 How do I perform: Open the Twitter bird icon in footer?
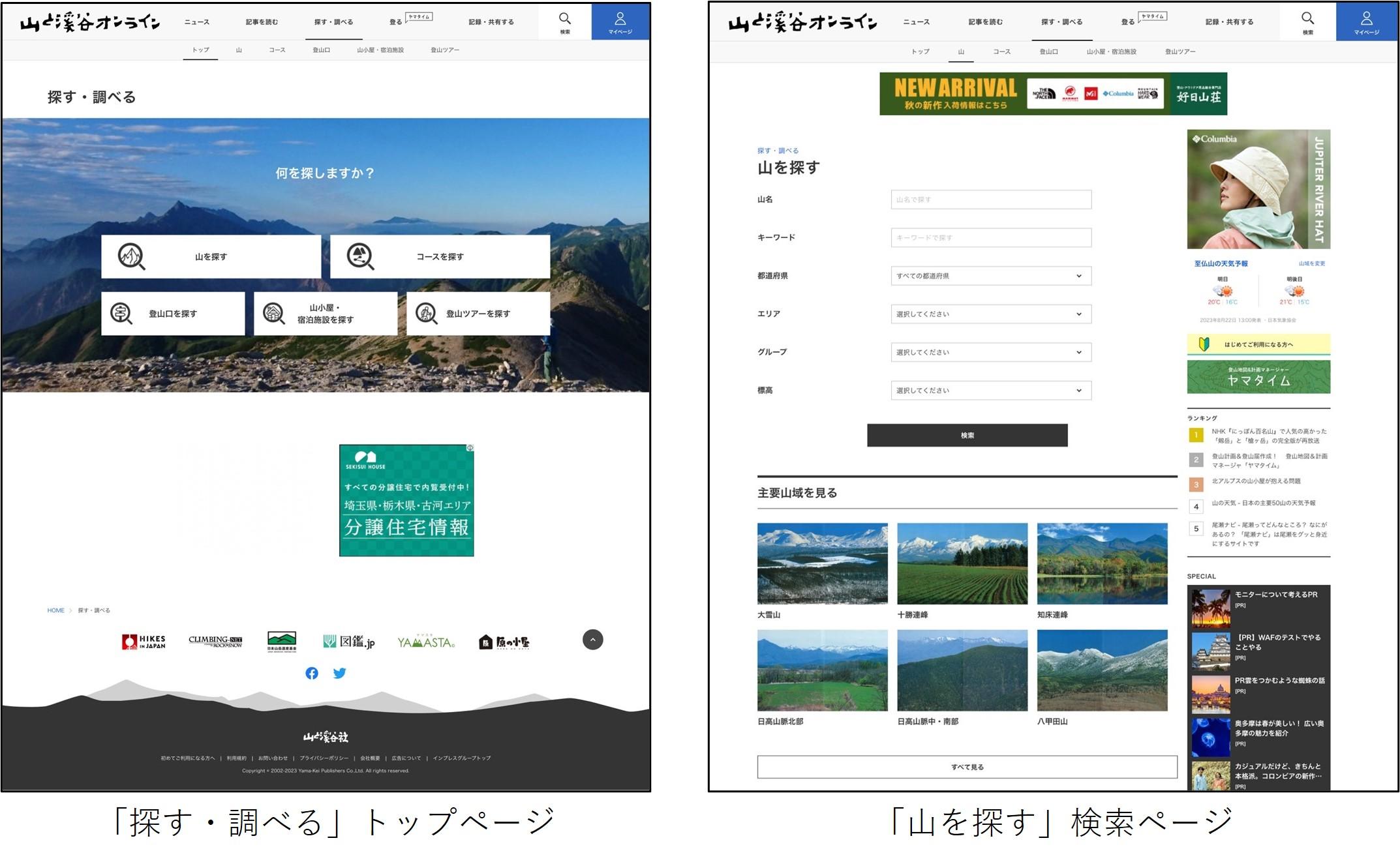339,673
